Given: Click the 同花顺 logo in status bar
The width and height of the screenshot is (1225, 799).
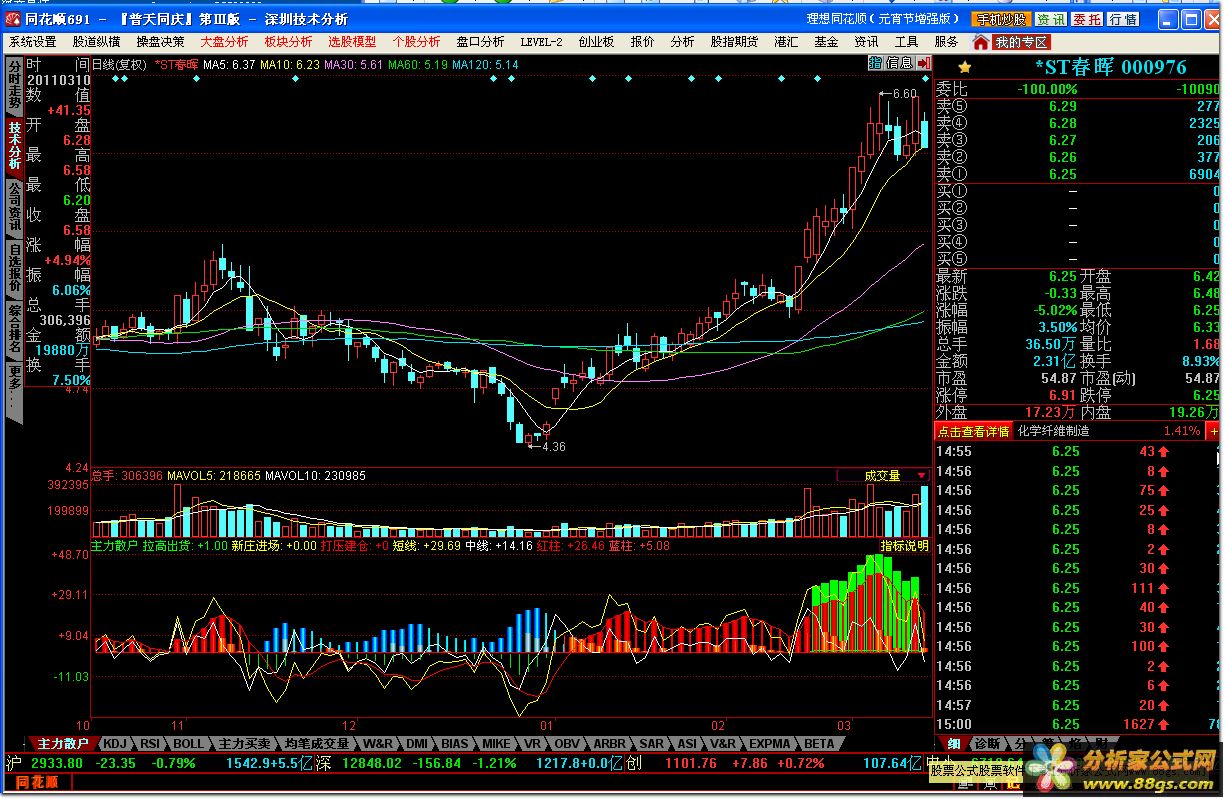Looking at the screenshot, I should click(x=36, y=781).
